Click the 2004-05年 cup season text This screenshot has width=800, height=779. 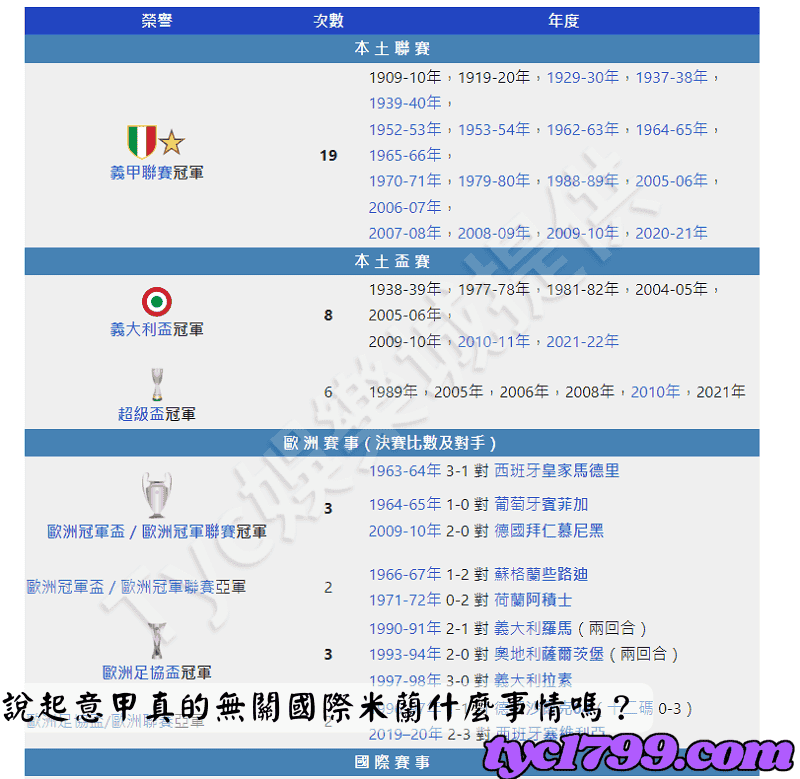pos(671,289)
